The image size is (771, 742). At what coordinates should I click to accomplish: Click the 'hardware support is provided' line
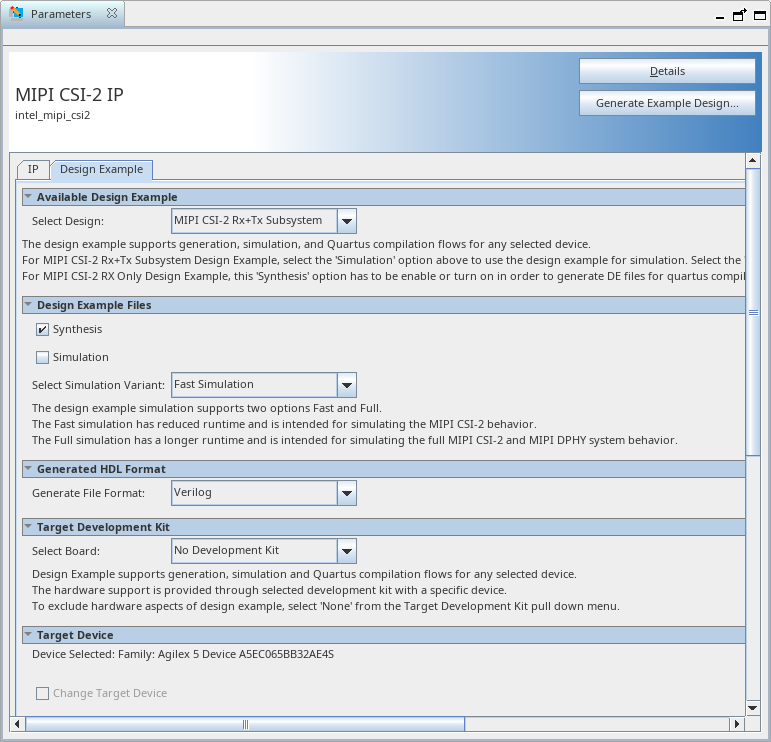[x=269, y=590]
